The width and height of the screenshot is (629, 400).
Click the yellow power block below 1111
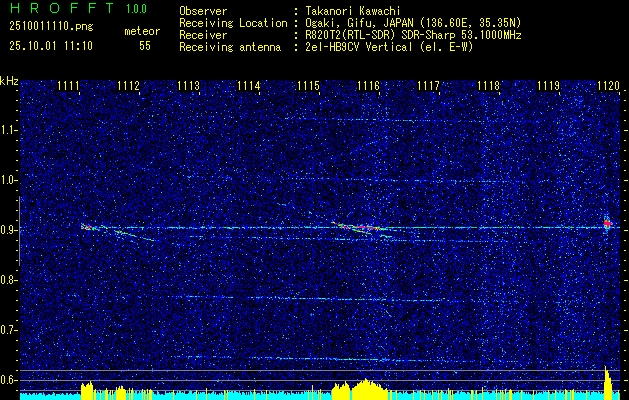[87, 390]
